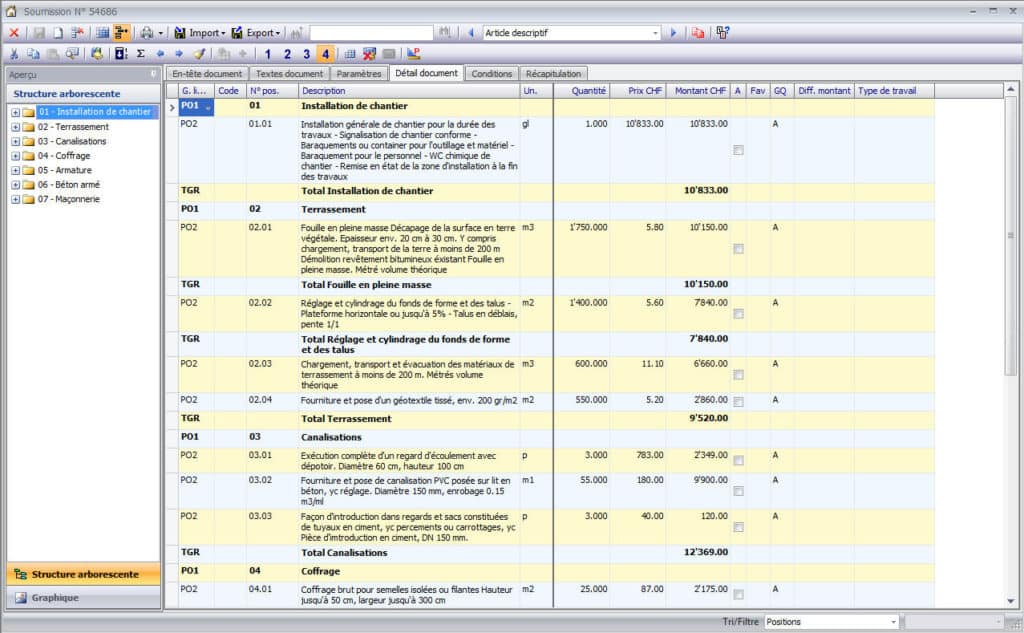Image resolution: width=1024 pixels, height=633 pixels.
Task: Click the bell notification icon
Action: [x=97, y=54]
